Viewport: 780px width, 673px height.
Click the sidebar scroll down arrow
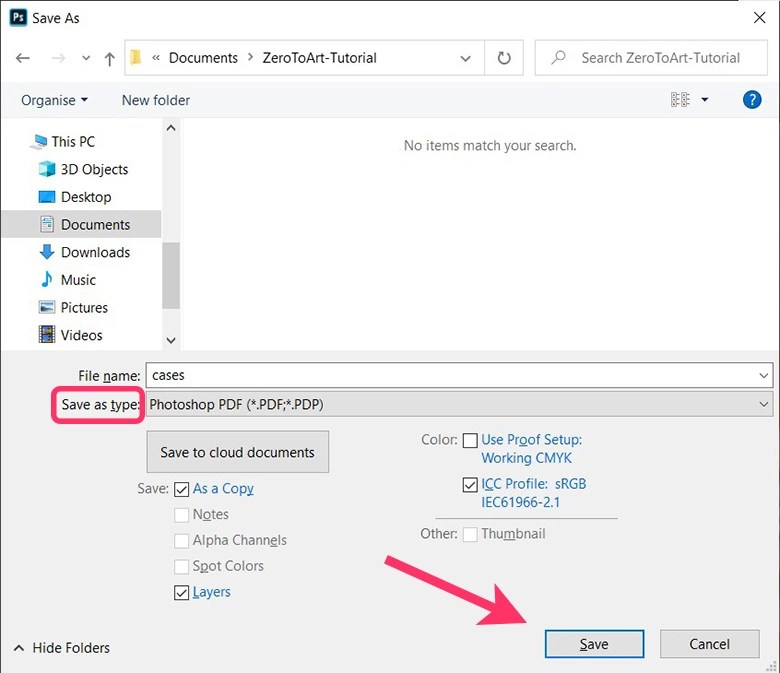(171, 341)
